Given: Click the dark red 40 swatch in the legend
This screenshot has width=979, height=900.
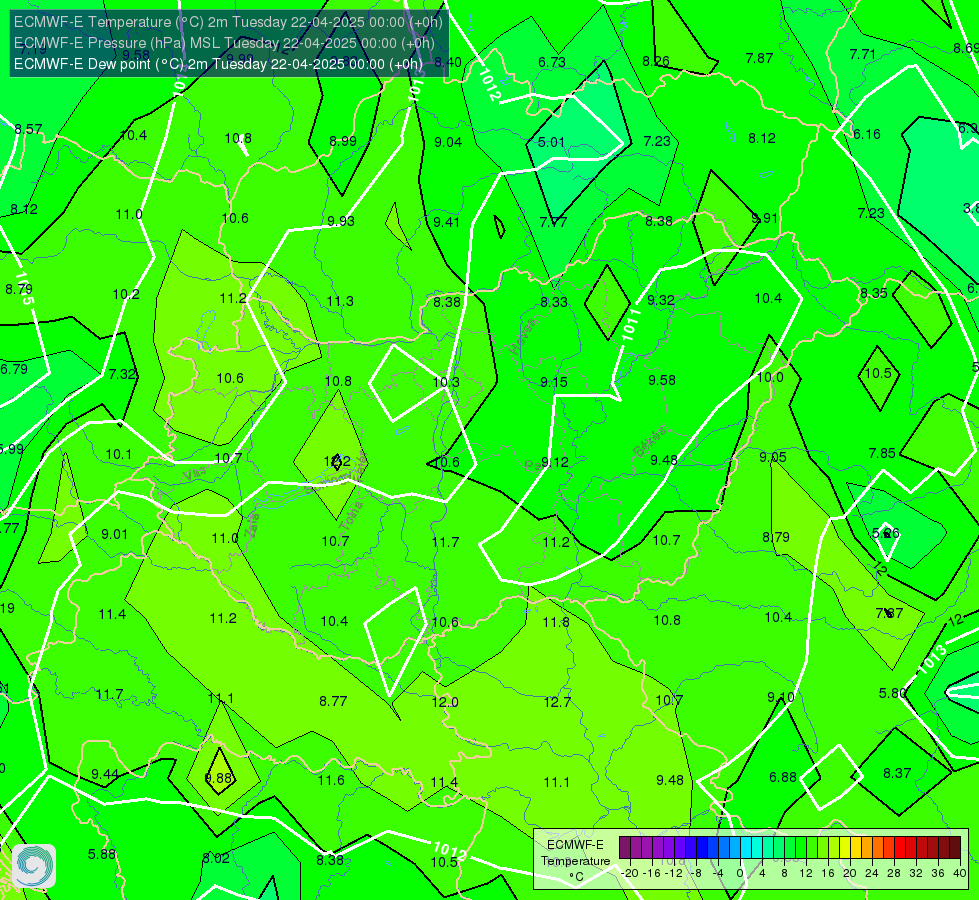Looking at the screenshot, I should coord(955,848).
